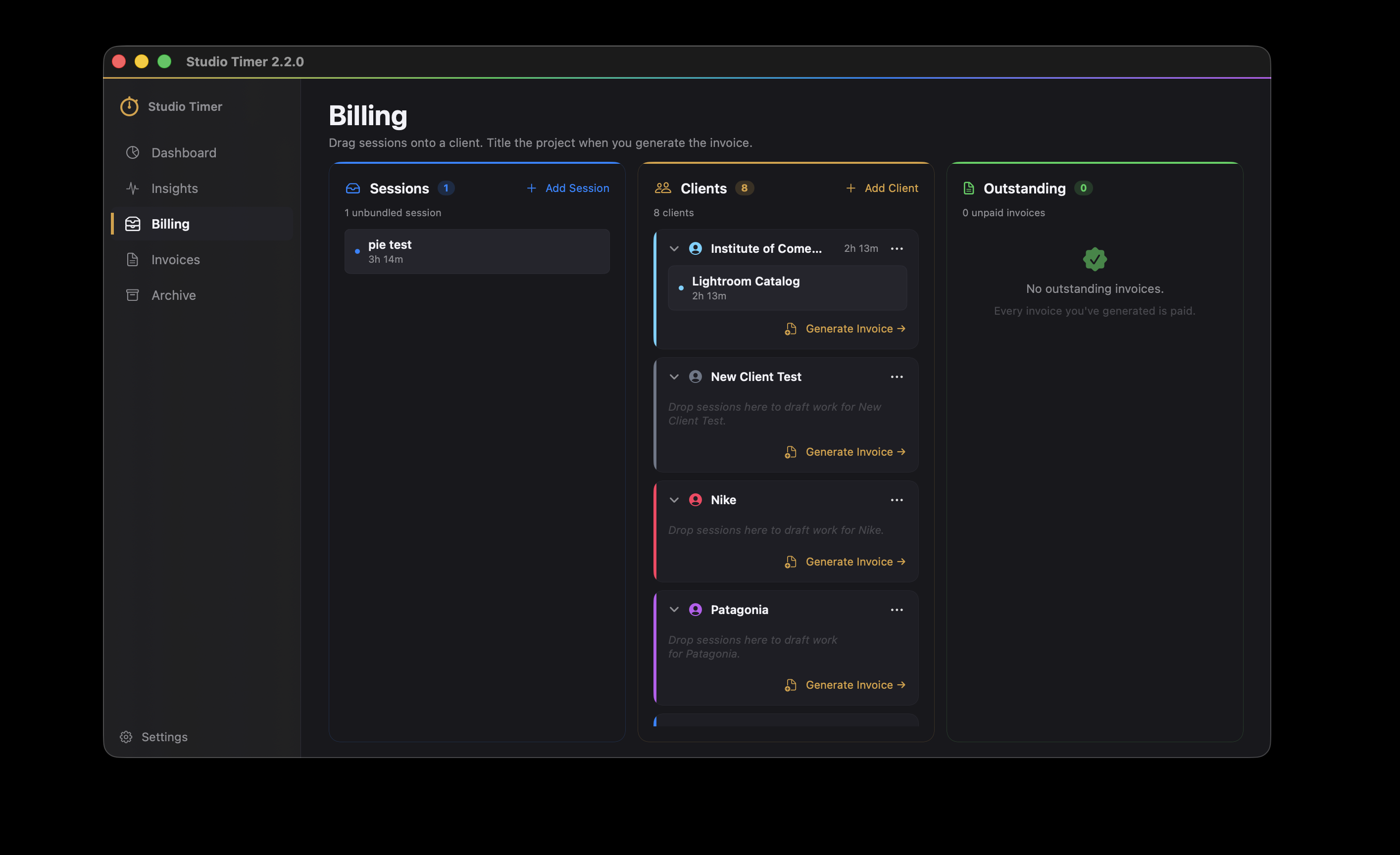Click the Outstanding column document icon
The height and width of the screenshot is (855, 1400).
point(969,189)
